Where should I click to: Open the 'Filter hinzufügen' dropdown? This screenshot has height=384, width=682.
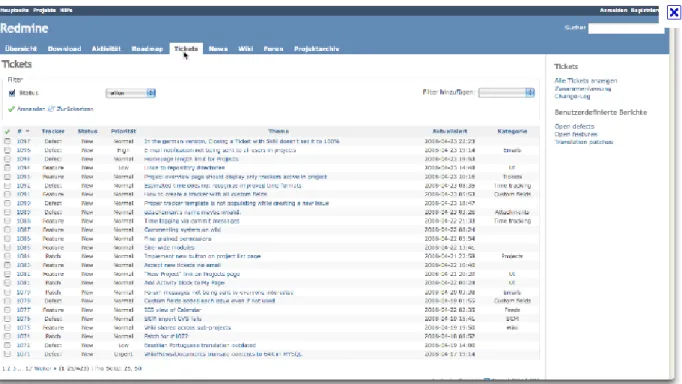(506, 93)
